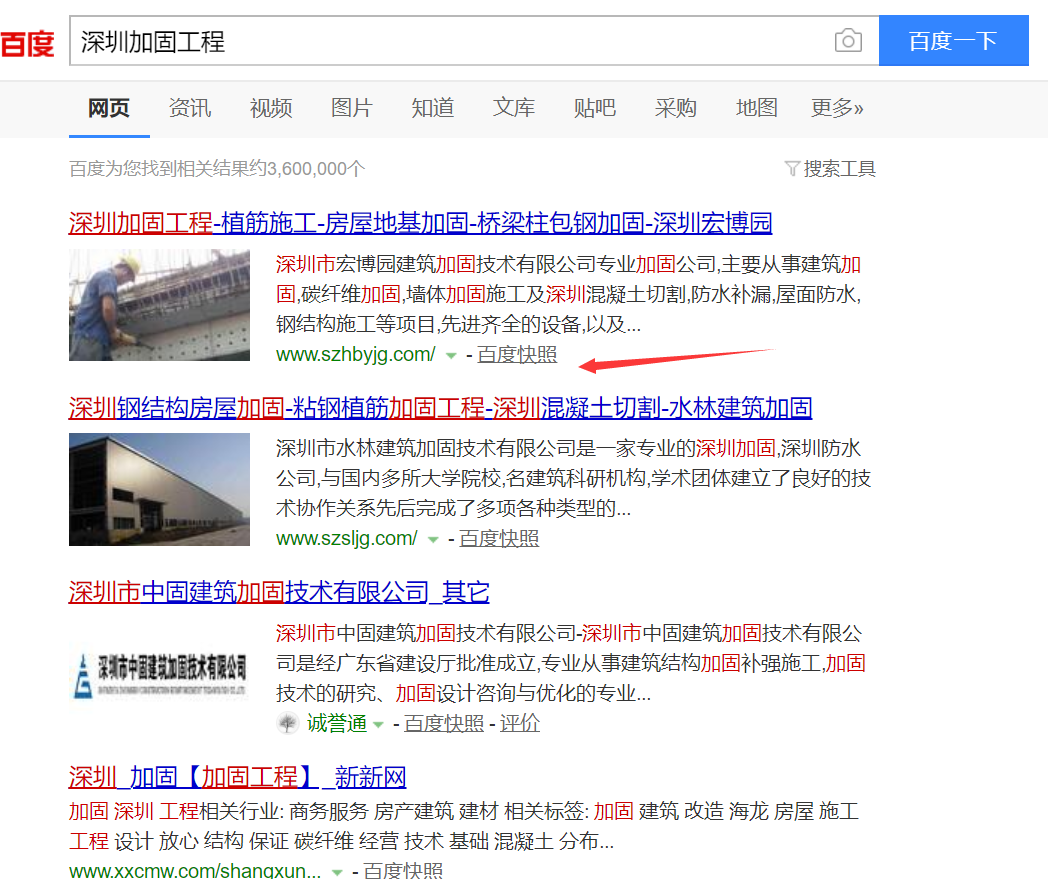Switch to the 网页 tab
Screen dimensions: 1048x879
coord(109,108)
